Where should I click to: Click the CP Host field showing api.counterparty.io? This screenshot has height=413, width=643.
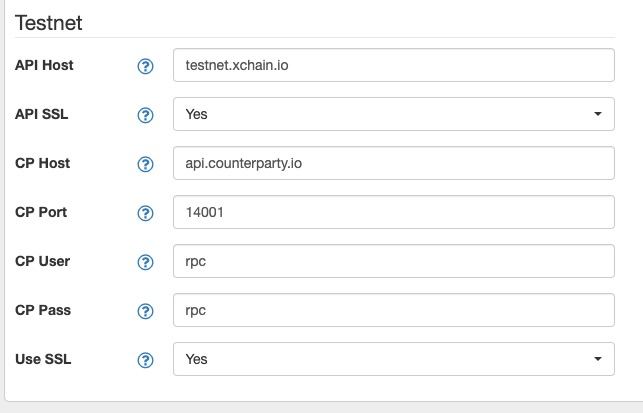(x=394, y=163)
